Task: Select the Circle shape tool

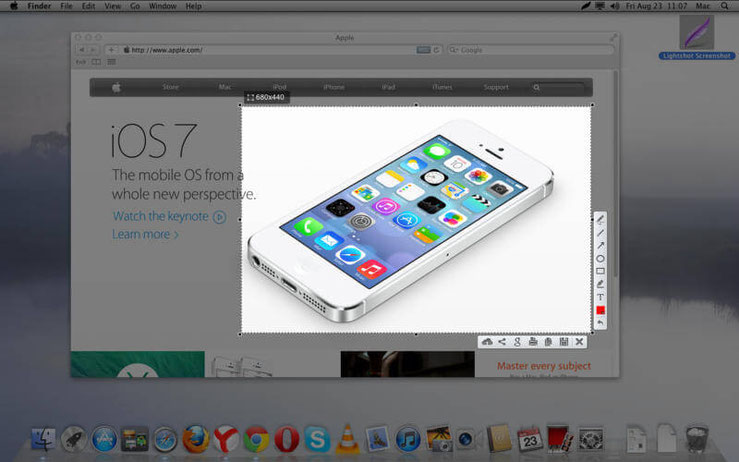Action: (600, 258)
